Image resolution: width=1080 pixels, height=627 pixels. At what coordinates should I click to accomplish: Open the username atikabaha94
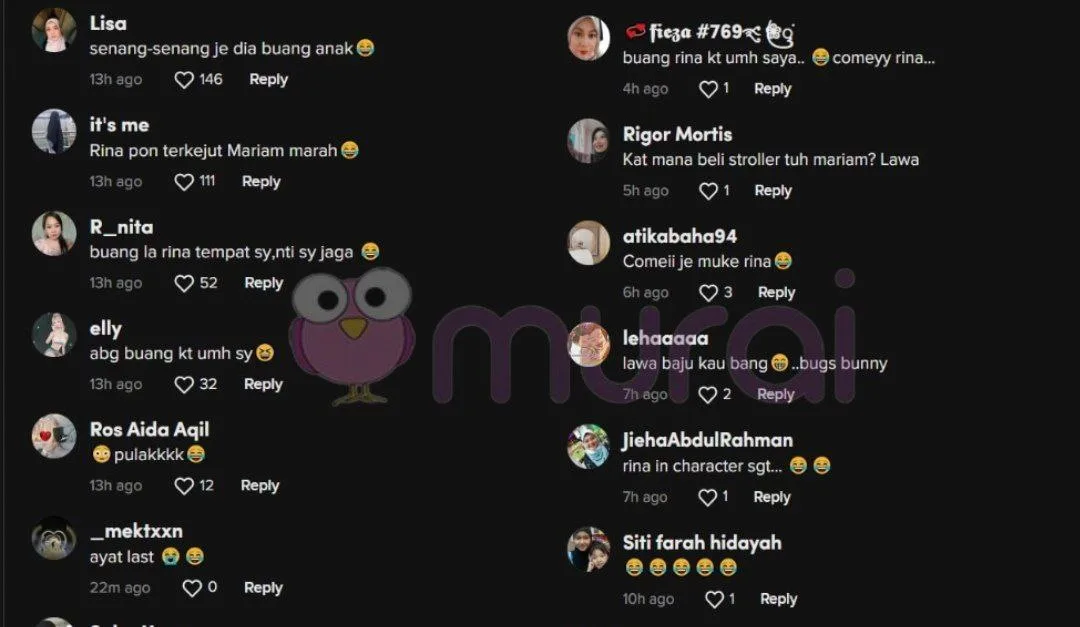point(680,236)
